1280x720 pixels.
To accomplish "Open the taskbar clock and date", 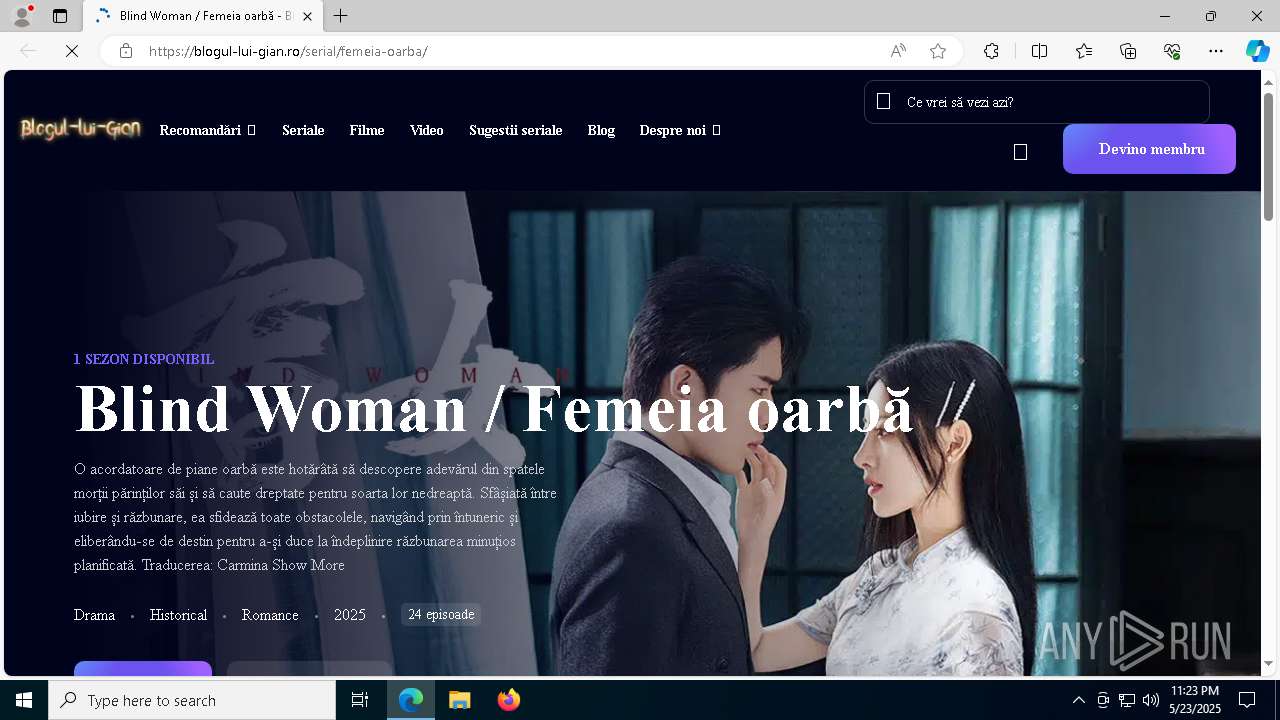I will click(x=1195, y=700).
